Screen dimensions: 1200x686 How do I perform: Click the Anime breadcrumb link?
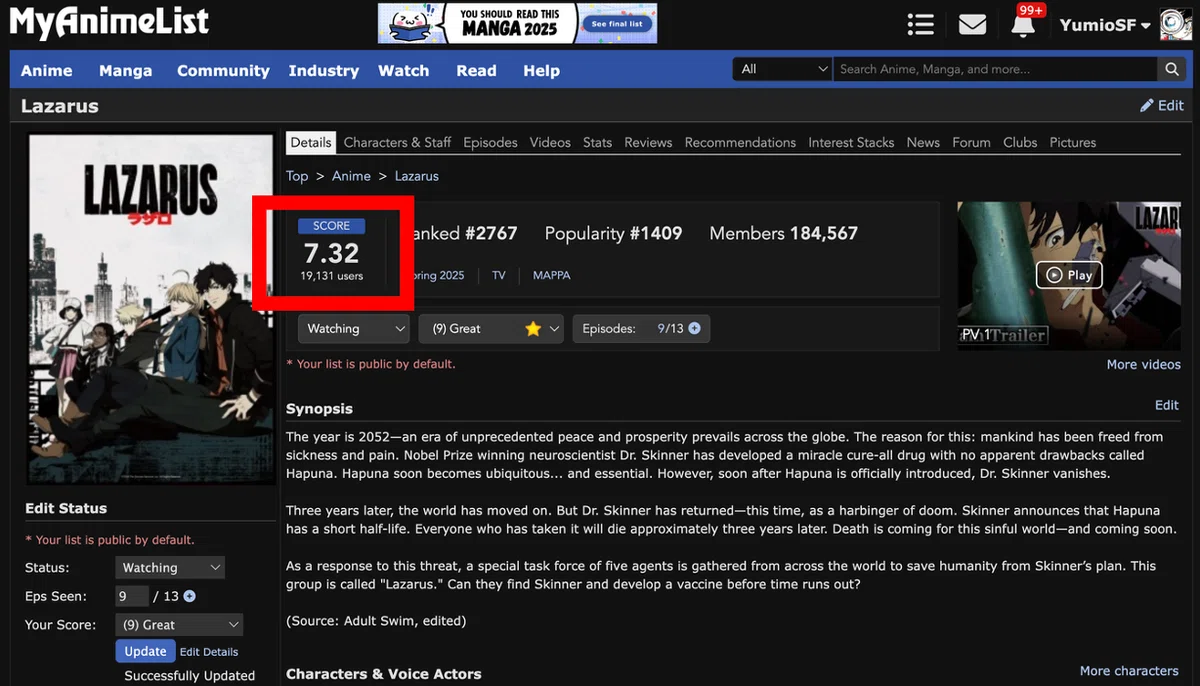[351, 176]
